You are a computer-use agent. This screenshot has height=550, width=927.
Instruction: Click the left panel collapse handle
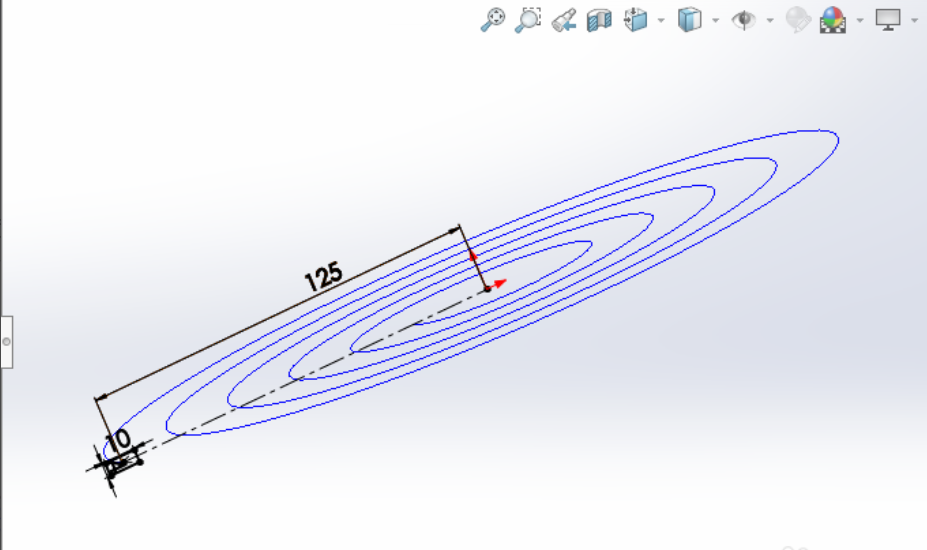[7, 342]
